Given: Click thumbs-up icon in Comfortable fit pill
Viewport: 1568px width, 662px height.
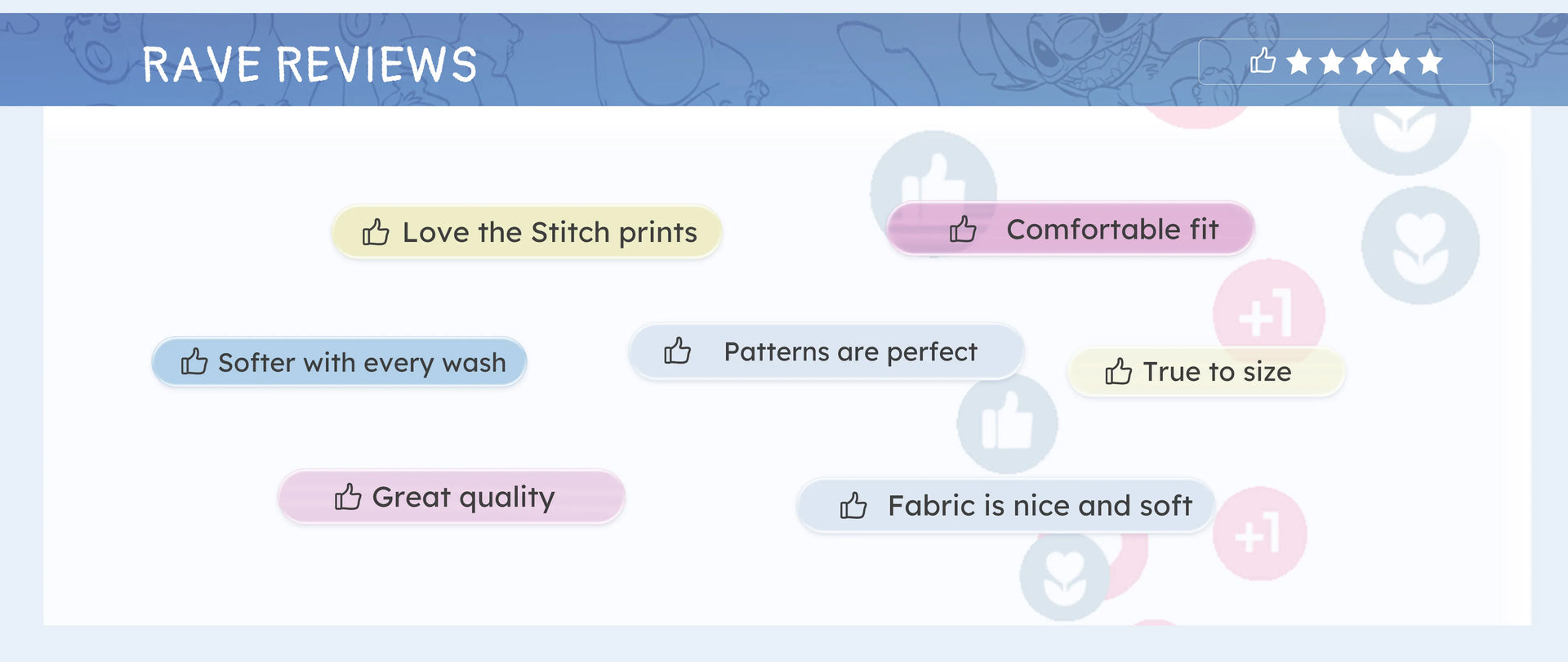Looking at the screenshot, I should [x=963, y=230].
